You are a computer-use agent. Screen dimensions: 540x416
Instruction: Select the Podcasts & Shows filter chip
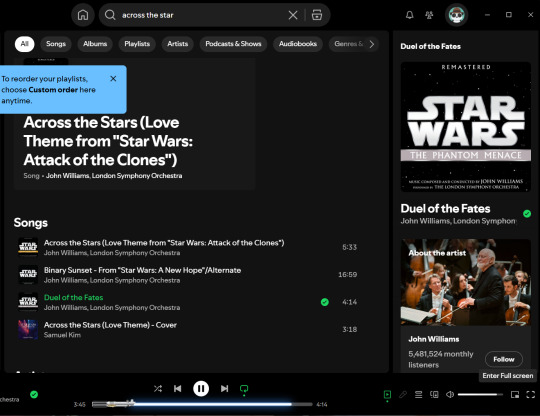233,44
